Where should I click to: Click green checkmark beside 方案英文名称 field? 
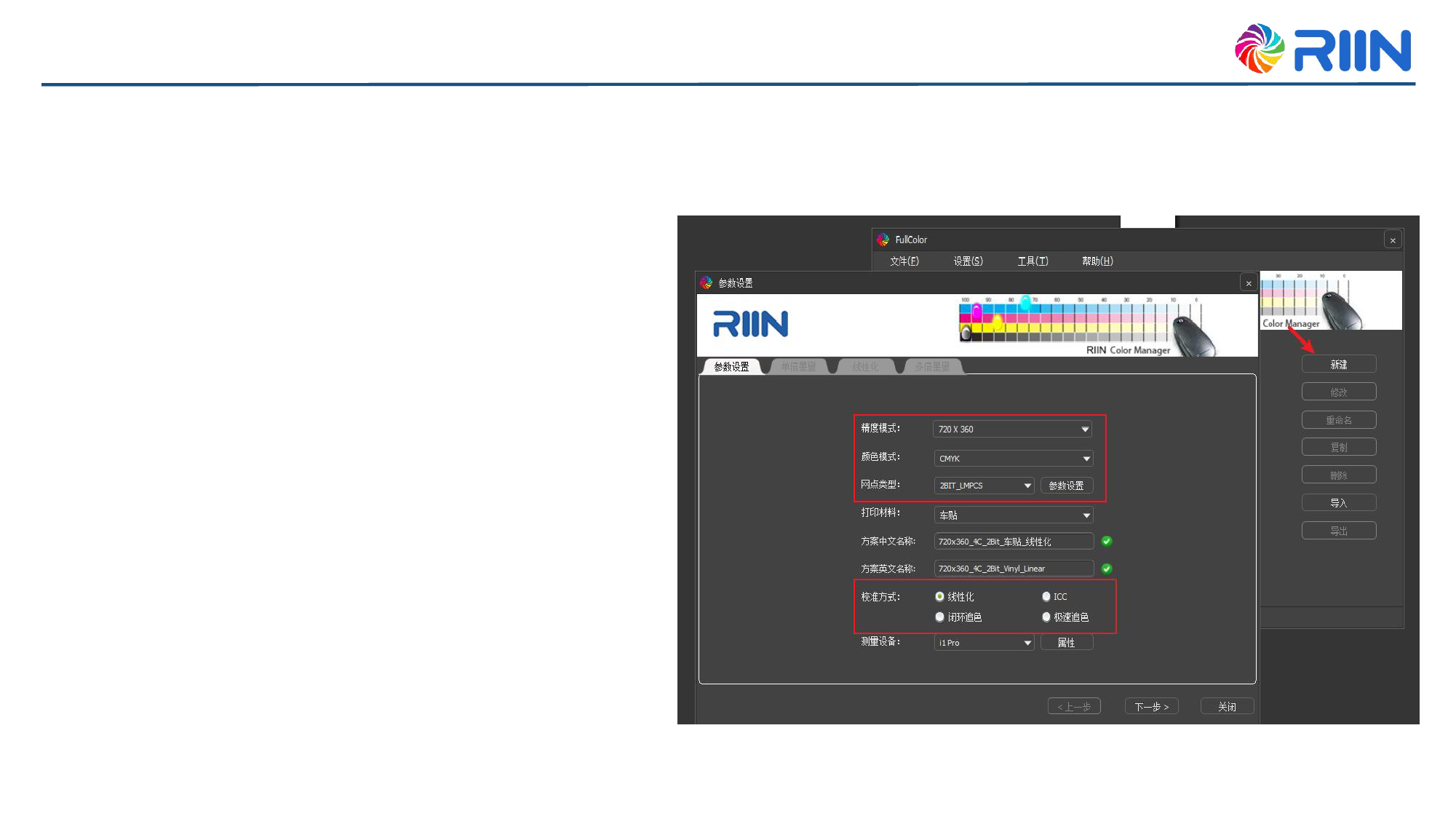(x=1107, y=569)
